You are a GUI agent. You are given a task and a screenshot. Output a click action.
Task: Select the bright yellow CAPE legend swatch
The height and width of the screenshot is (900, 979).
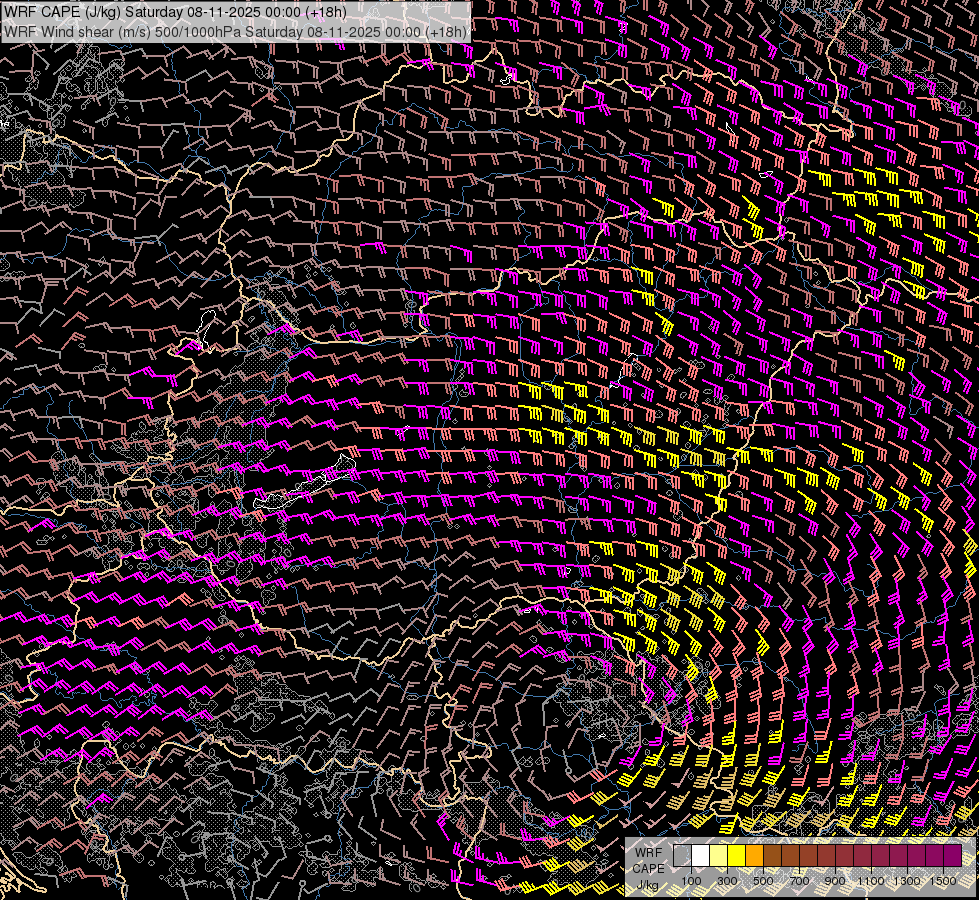(736, 855)
